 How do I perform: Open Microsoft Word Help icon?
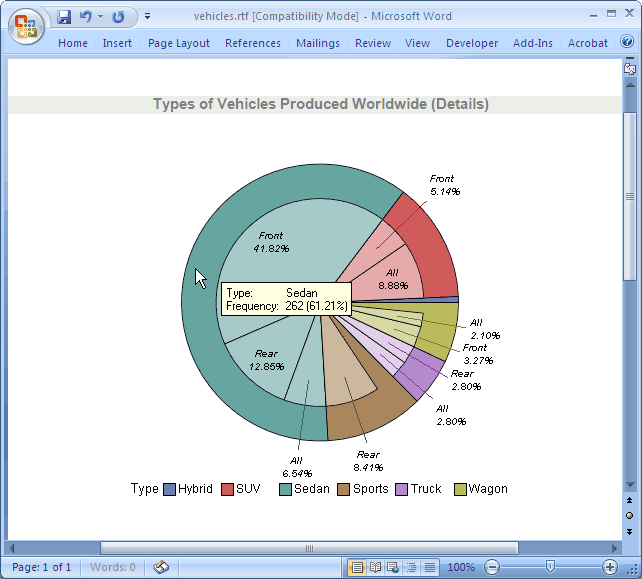pyautogui.click(x=627, y=42)
